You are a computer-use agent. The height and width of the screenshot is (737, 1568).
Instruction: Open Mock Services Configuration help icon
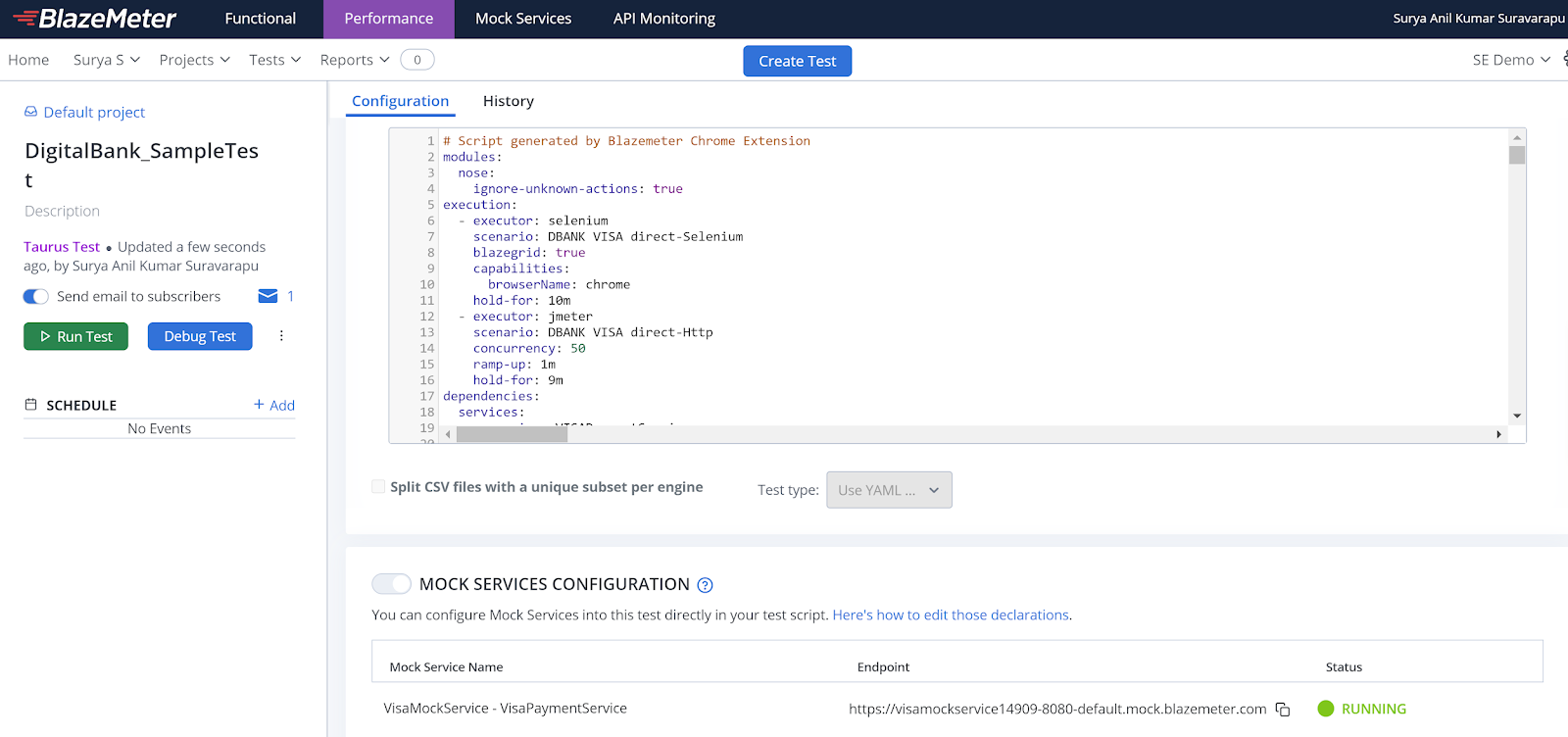tap(705, 585)
